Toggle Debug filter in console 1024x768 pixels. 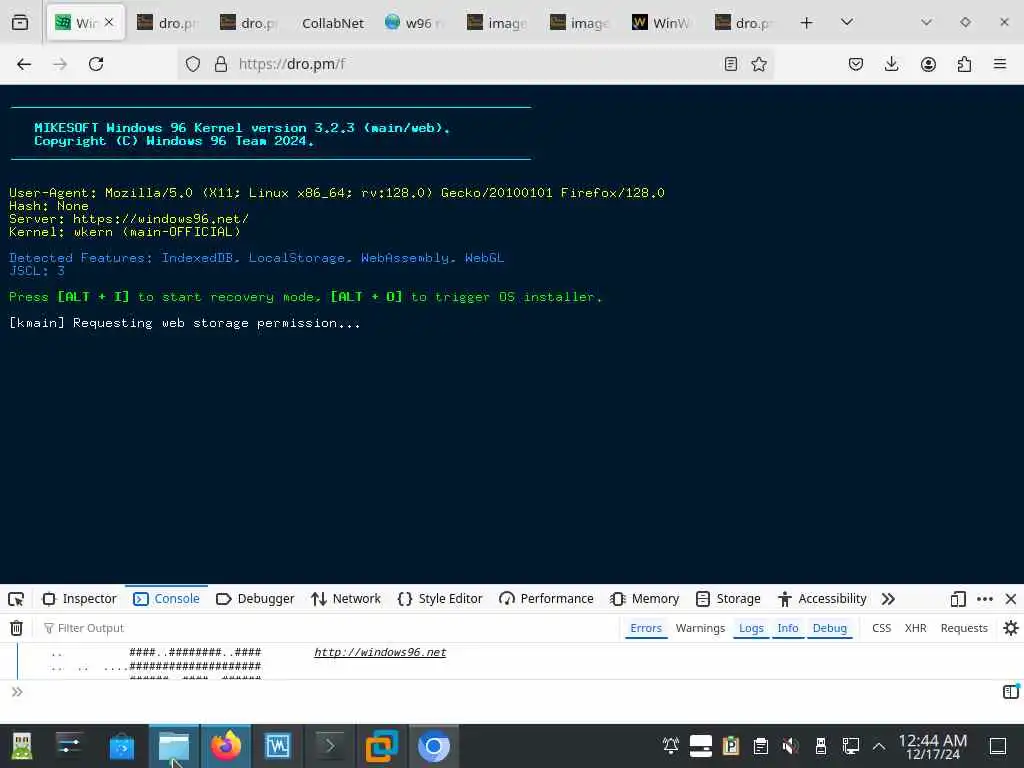tap(829, 628)
